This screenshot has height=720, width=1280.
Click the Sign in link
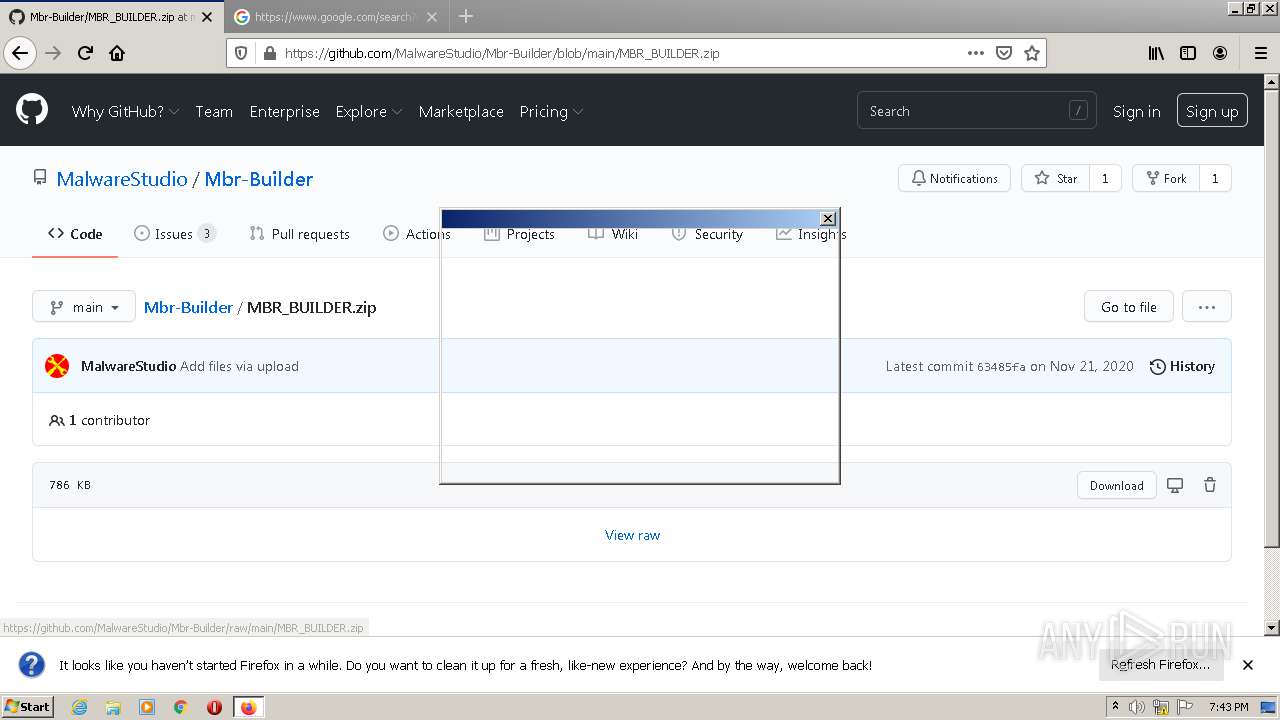tap(1137, 111)
